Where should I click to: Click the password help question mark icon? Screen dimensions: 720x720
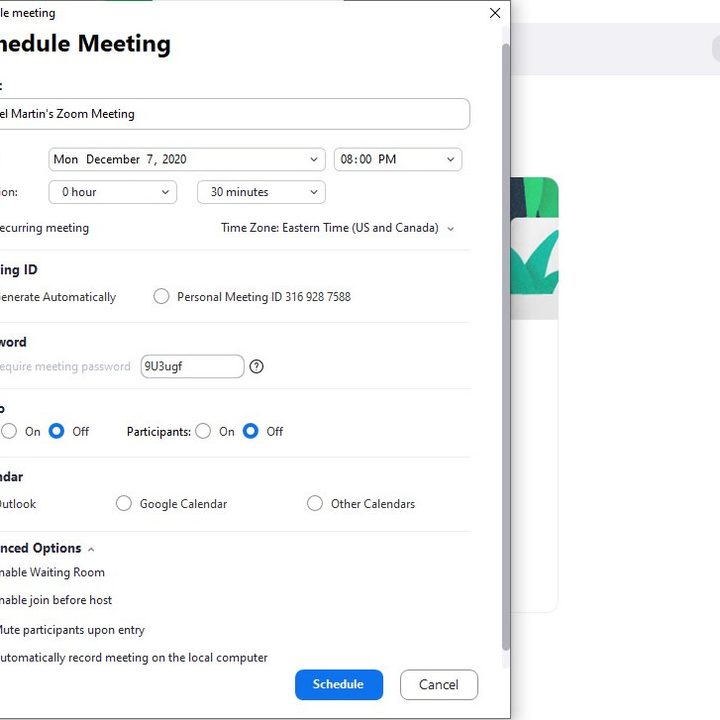click(x=256, y=366)
